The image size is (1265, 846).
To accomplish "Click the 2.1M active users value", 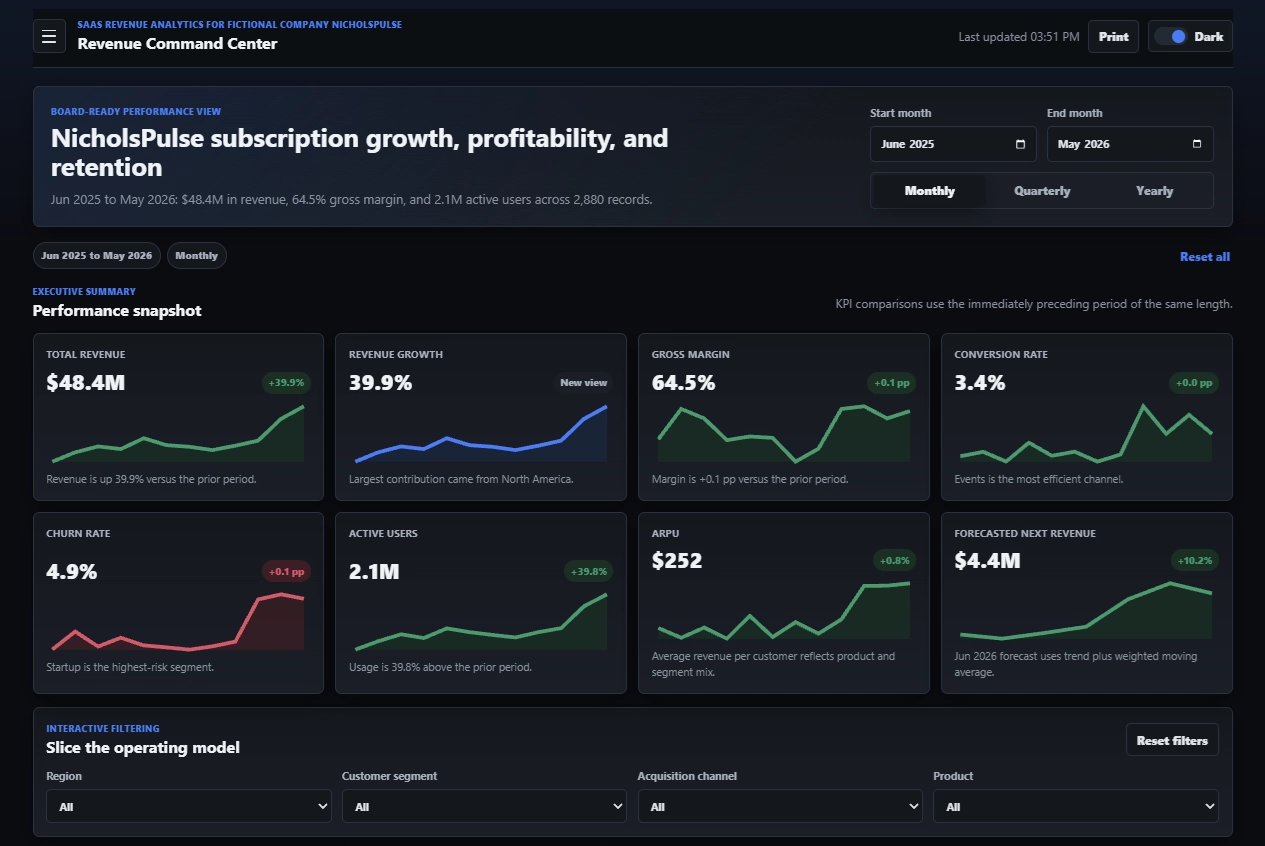I will click(x=374, y=572).
